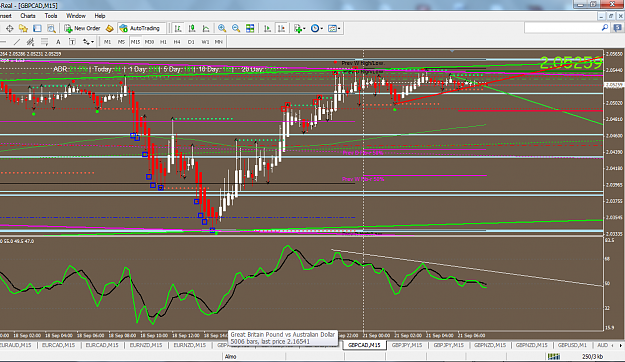Open the Charts menu
The height and width of the screenshot is (362, 625).
pos(28,16)
